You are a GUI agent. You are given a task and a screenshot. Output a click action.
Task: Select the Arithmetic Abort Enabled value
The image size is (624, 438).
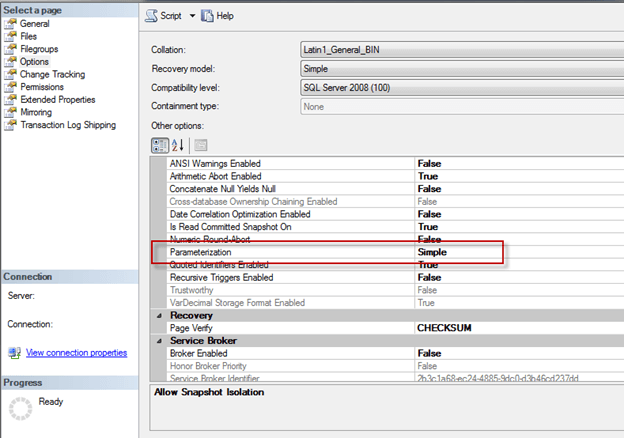click(428, 176)
